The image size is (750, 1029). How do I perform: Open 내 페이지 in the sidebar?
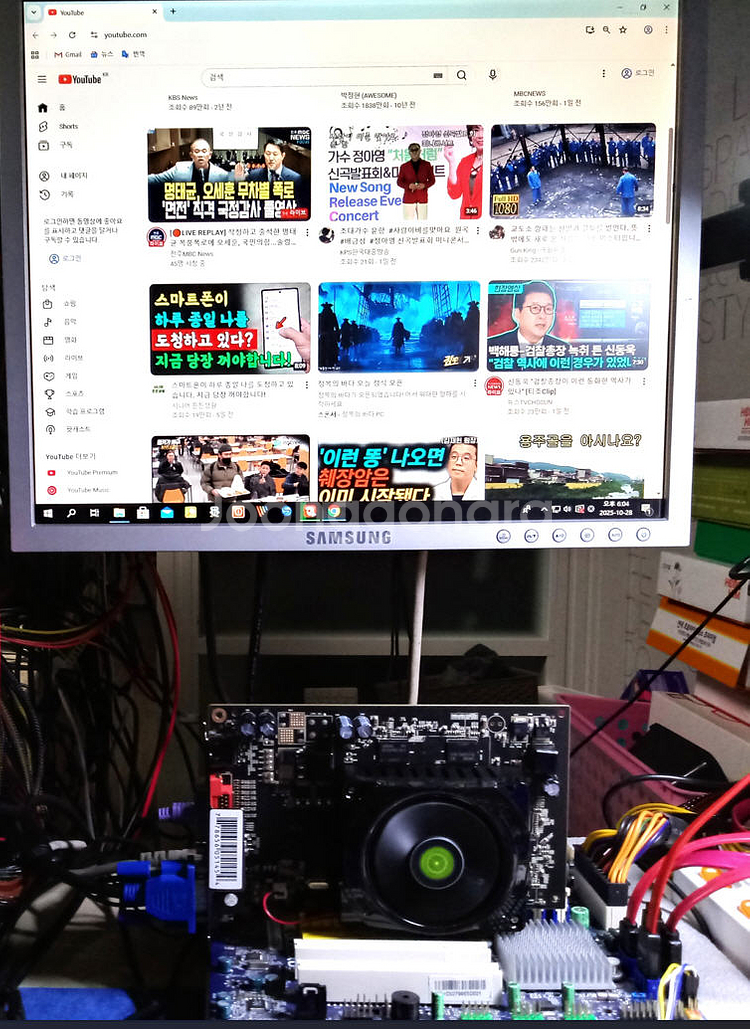coord(64,176)
